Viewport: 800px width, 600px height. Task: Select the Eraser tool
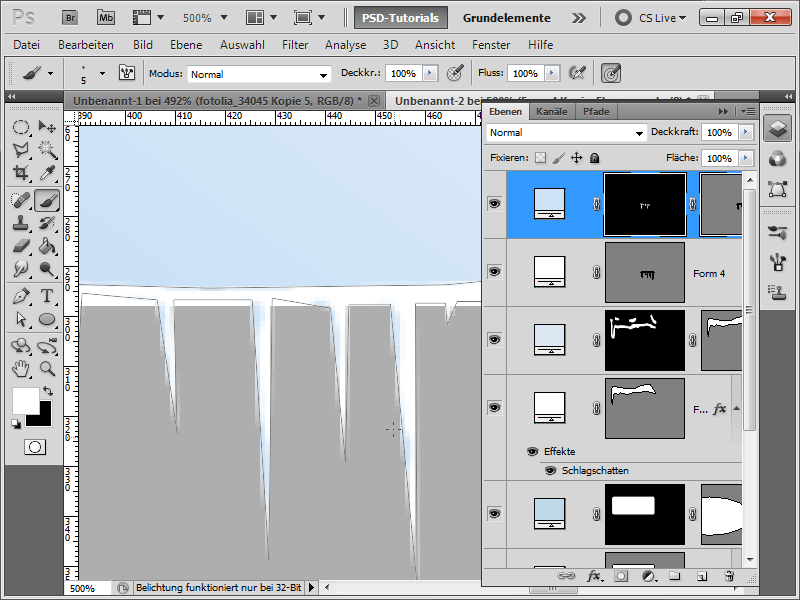pos(21,246)
